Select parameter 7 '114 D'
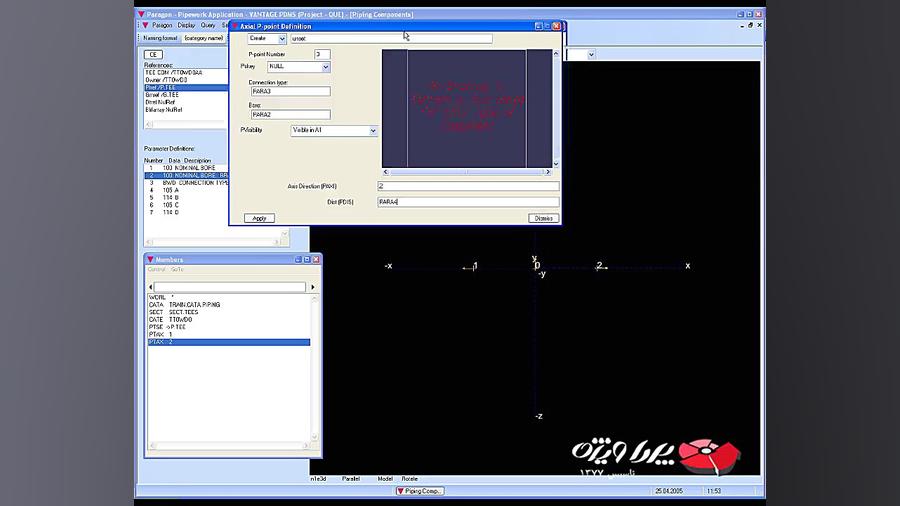900x506 pixels. point(186,212)
